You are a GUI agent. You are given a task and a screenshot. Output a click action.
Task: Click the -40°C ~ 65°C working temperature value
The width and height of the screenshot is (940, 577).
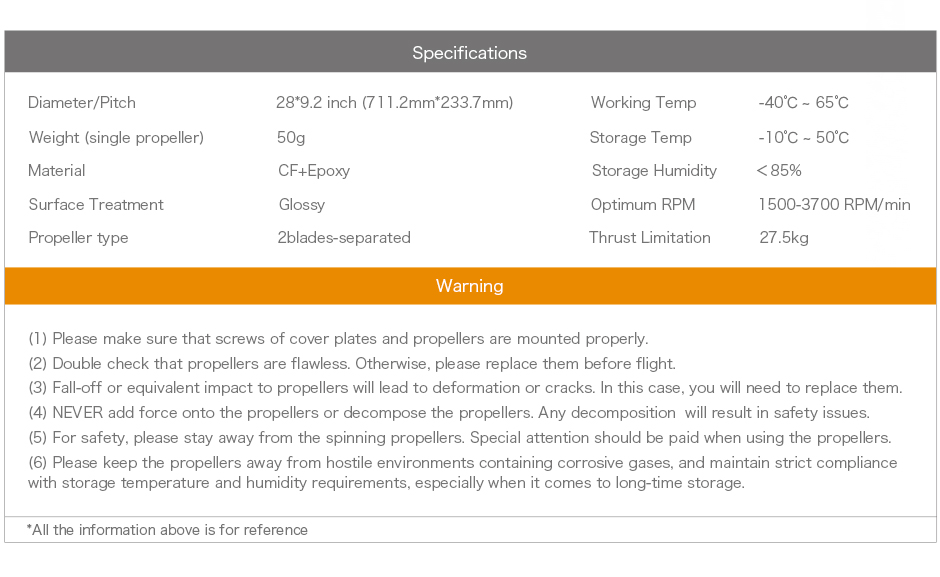(x=803, y=103)
